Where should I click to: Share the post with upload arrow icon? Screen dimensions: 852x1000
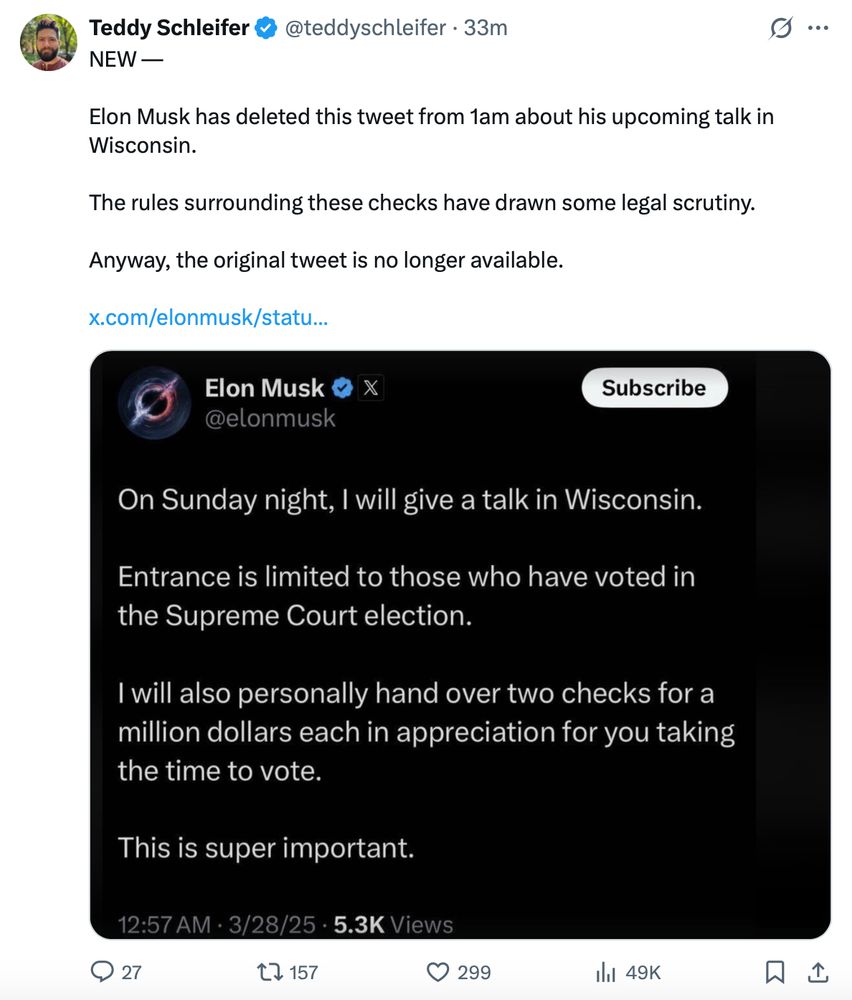coord(818,972)
